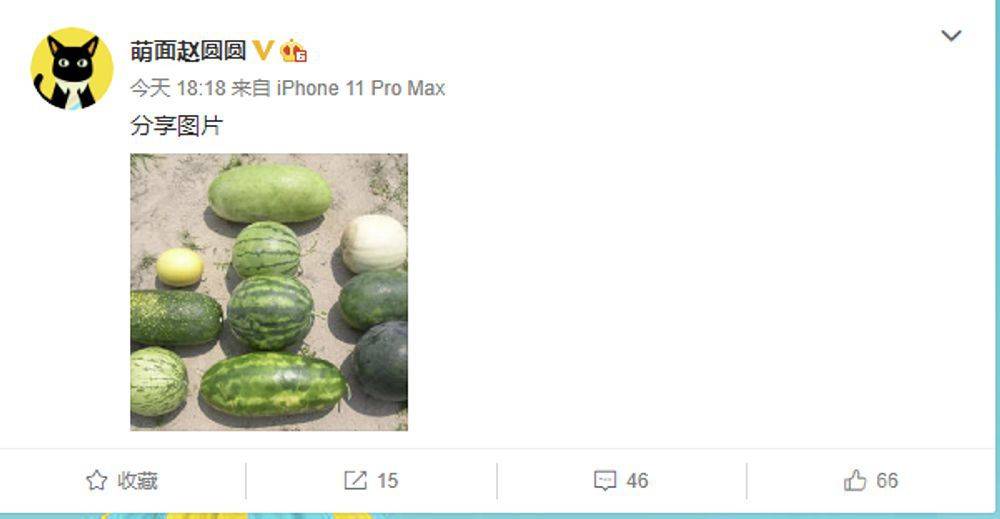Click the yellow melon in the photo
Screen dimensions: 1000x519
(180, 267)
